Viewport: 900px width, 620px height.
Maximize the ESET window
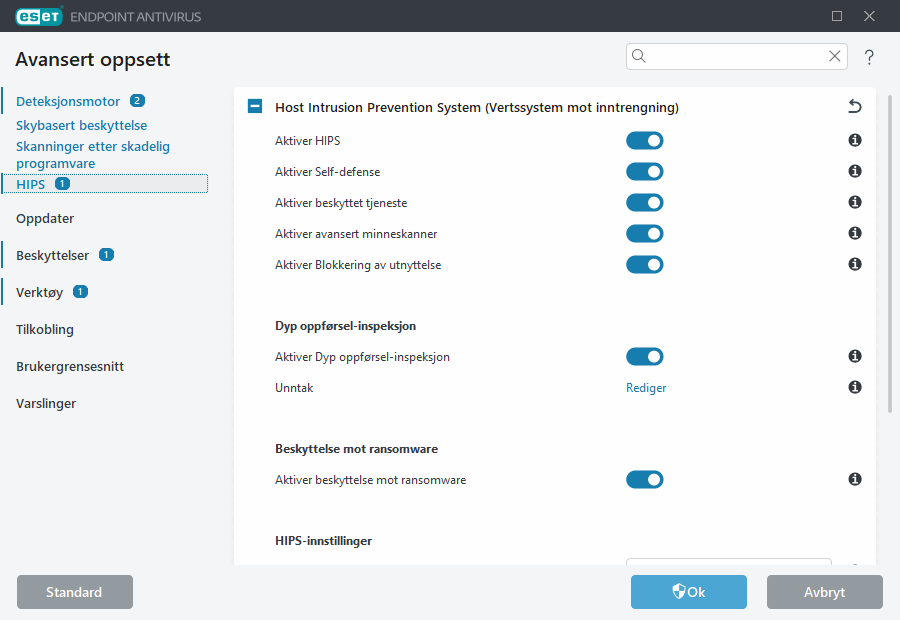tap(837, 16)
